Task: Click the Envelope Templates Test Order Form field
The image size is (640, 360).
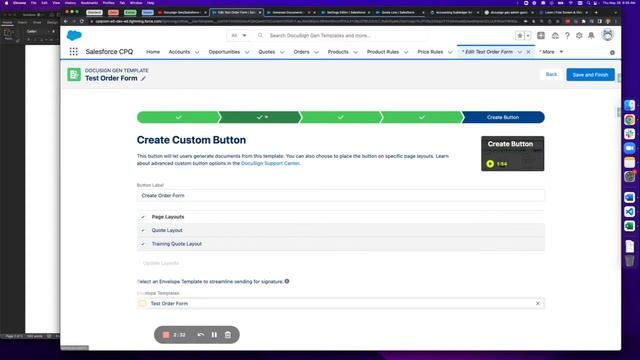Action: [x=340, y=303]
